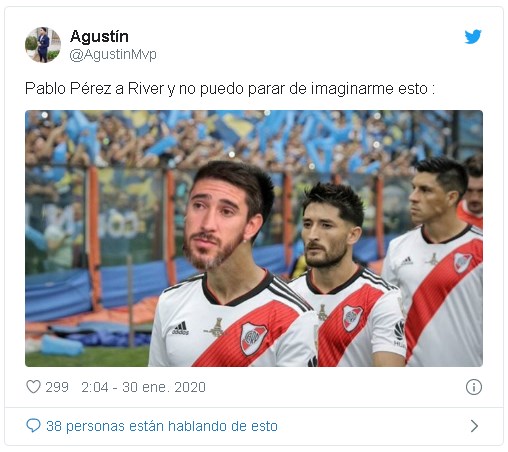
Task: Click the Huawei sleeve logo in photo
Action: coord(399,333)
